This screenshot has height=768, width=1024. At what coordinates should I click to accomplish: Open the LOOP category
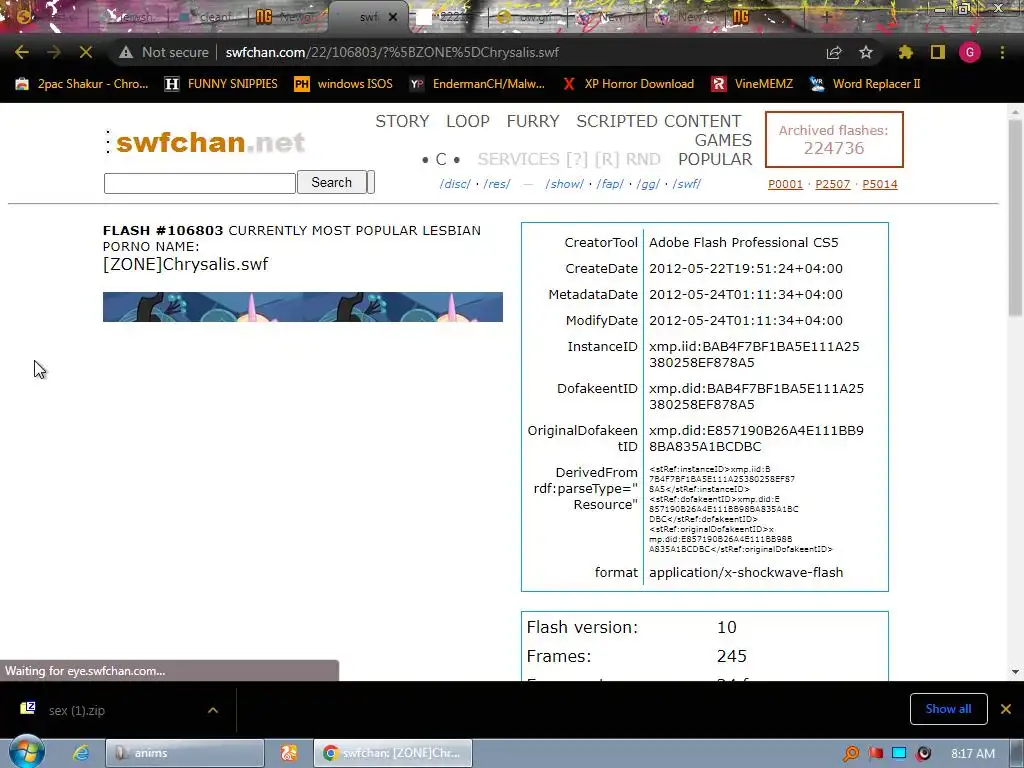[468, 121]
